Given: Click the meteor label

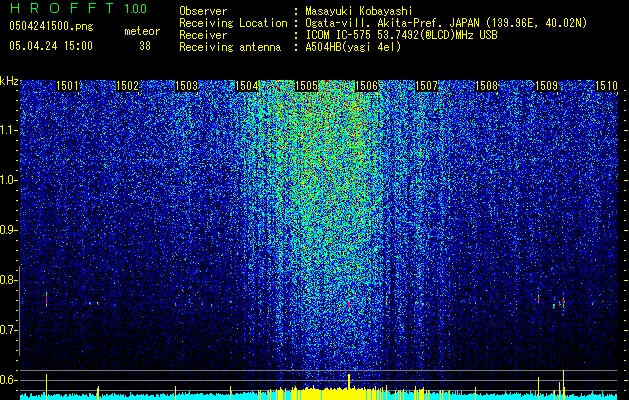Looking at the screenshot, I should point(142,31).
